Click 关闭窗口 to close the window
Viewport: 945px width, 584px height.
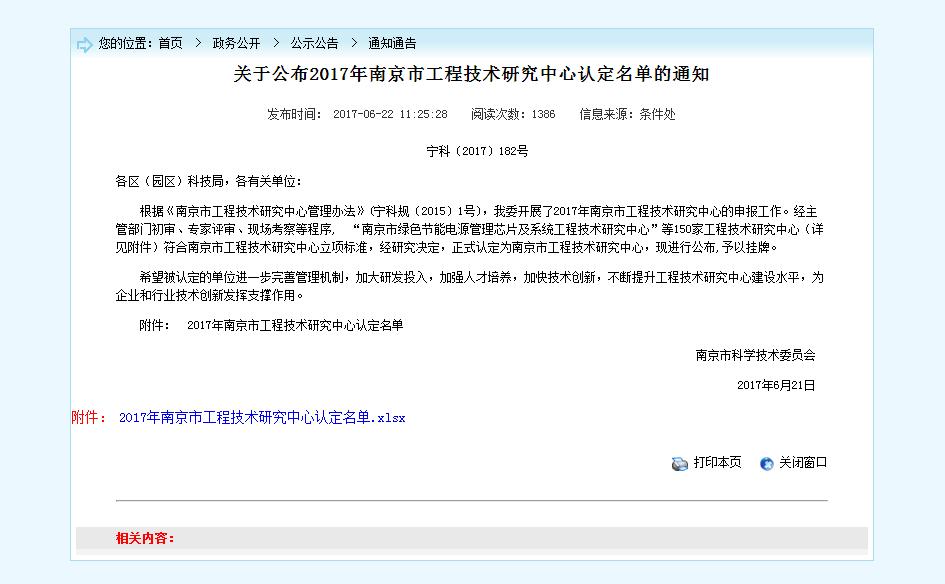coord(803,462)
